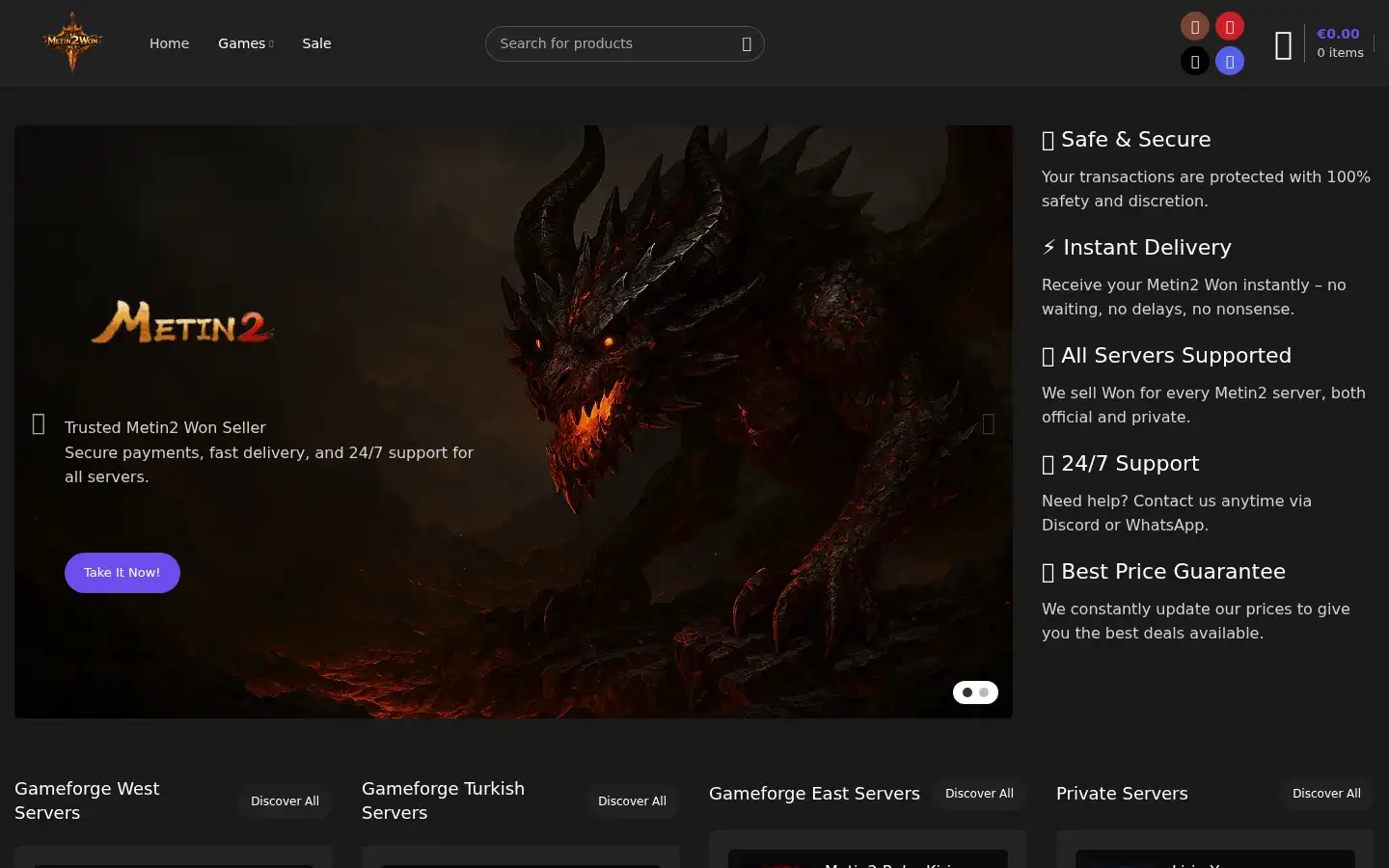Click the All Servers Supported heading

pos(1166,356)
